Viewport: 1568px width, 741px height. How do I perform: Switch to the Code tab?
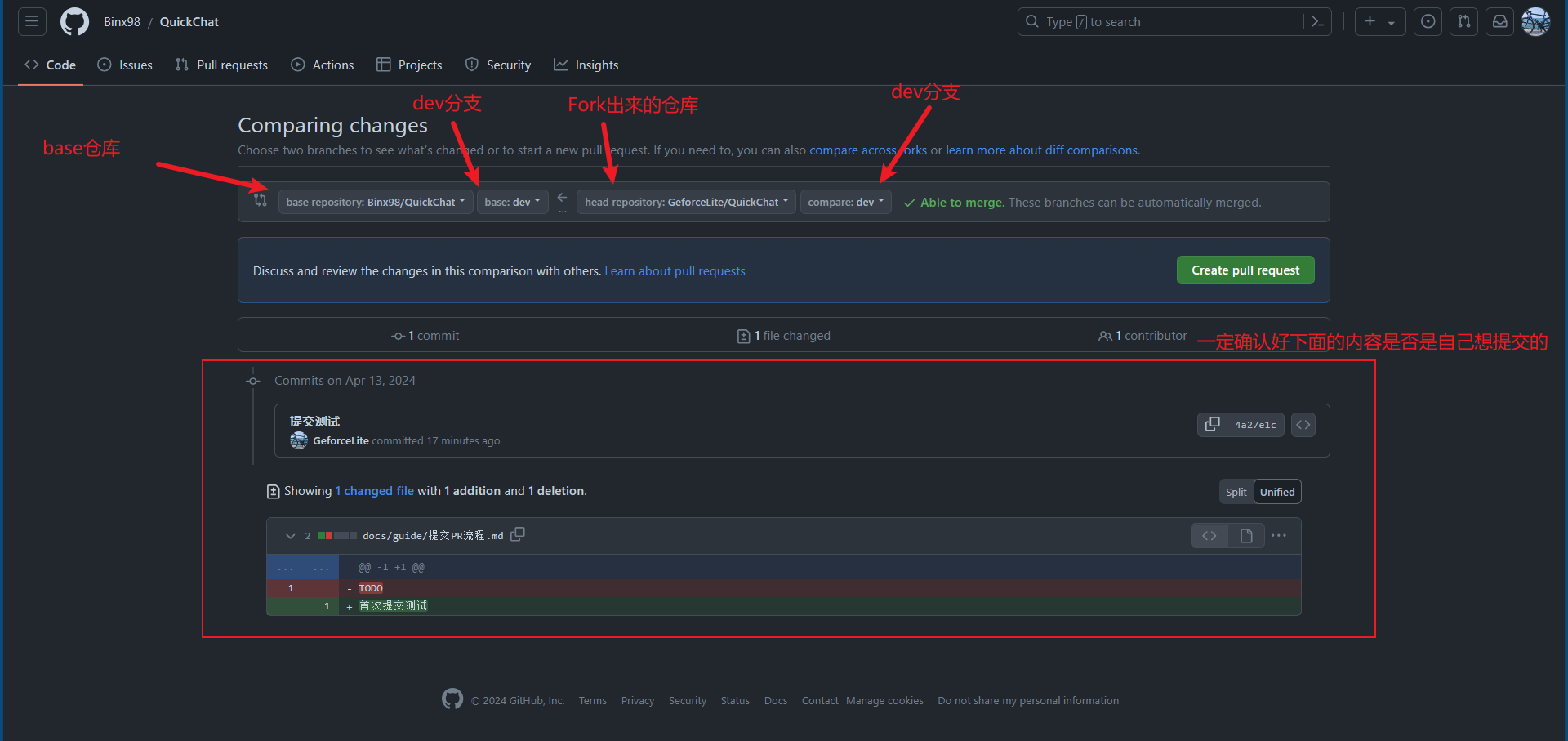pyautogui.click(x=51, y=65)
